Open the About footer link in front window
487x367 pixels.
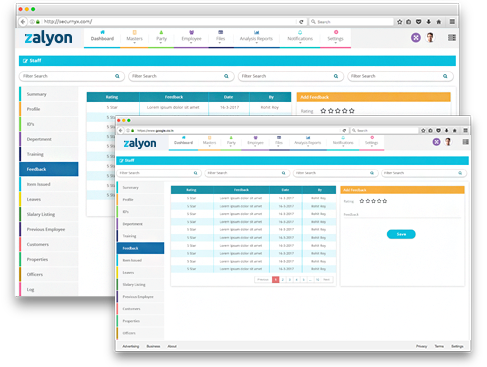pos(172,346)
